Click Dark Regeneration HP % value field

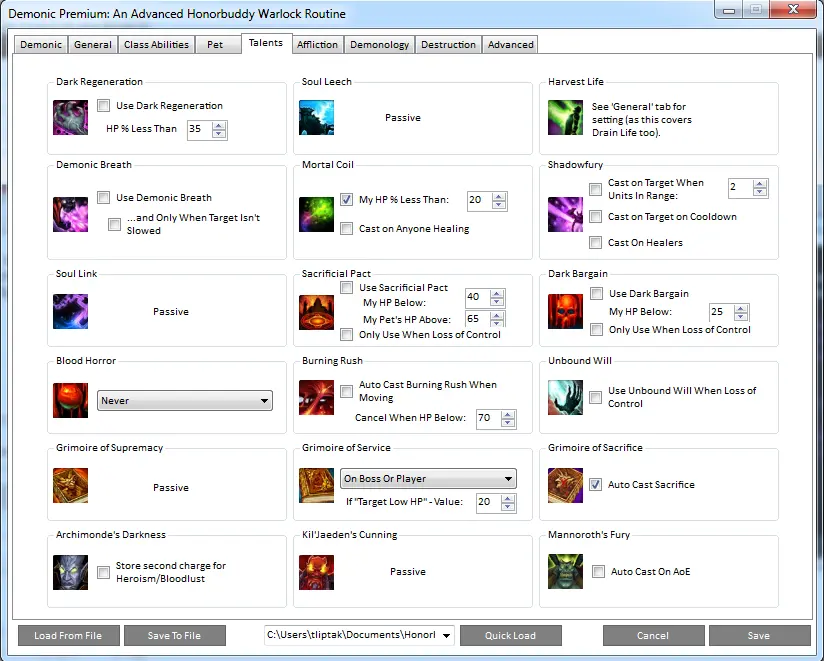(200, 129)
